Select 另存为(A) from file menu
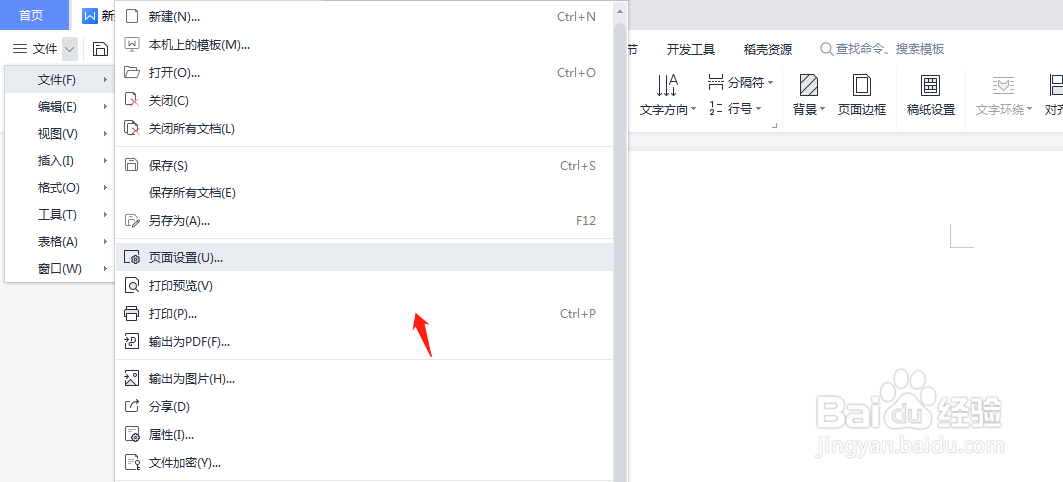 365,220
